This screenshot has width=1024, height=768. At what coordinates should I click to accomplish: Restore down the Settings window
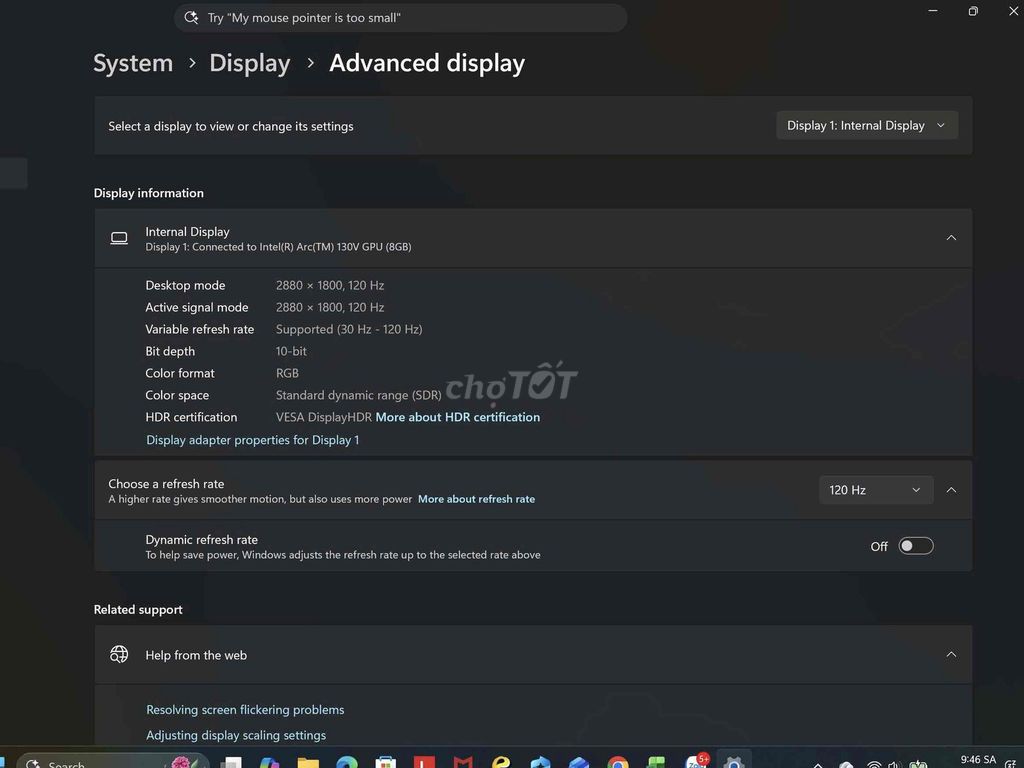click(x=973, y=11)
